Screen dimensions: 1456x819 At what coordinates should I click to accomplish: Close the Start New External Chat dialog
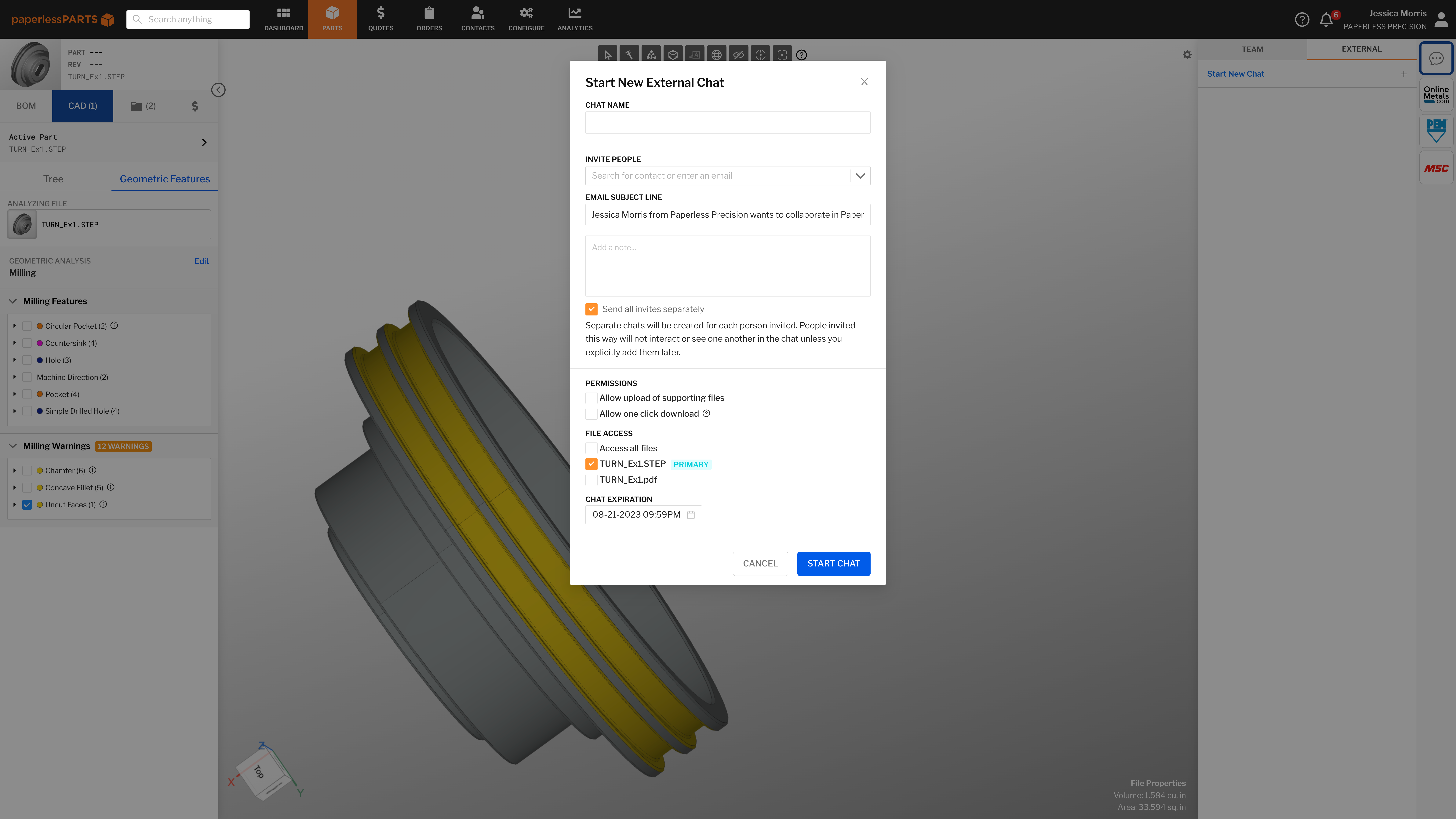pyautogui.click(x=864, y=82)
